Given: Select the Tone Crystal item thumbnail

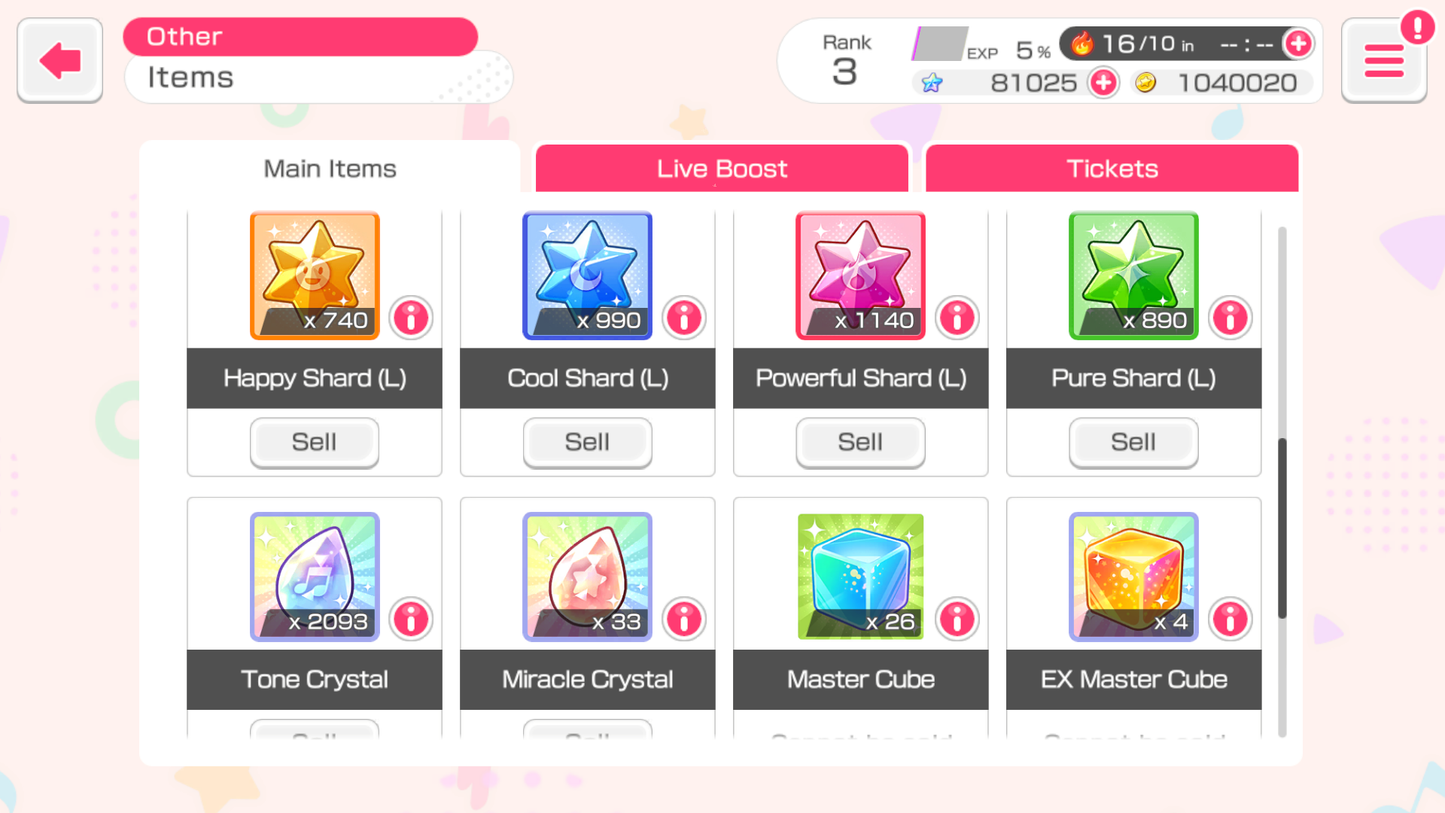Looking at the screenshot, I should tap(314, 577).
